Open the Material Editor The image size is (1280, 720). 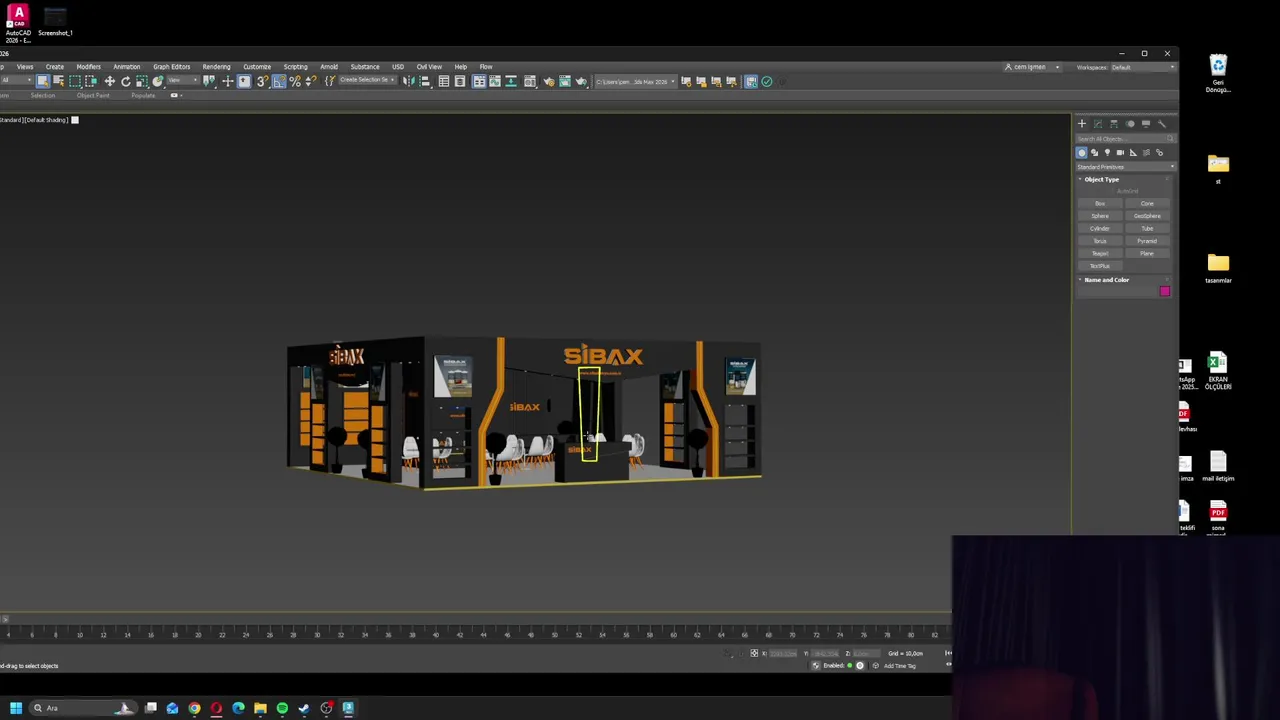click(530, 82)
